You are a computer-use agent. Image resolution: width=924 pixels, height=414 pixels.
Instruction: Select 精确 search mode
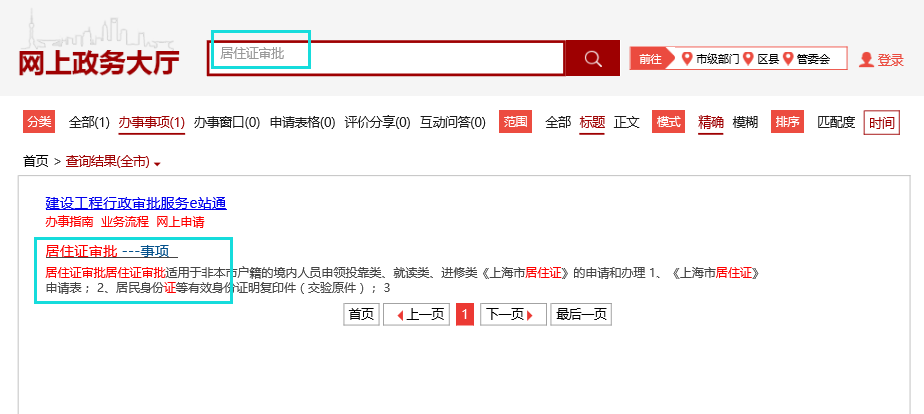(711, 122)
